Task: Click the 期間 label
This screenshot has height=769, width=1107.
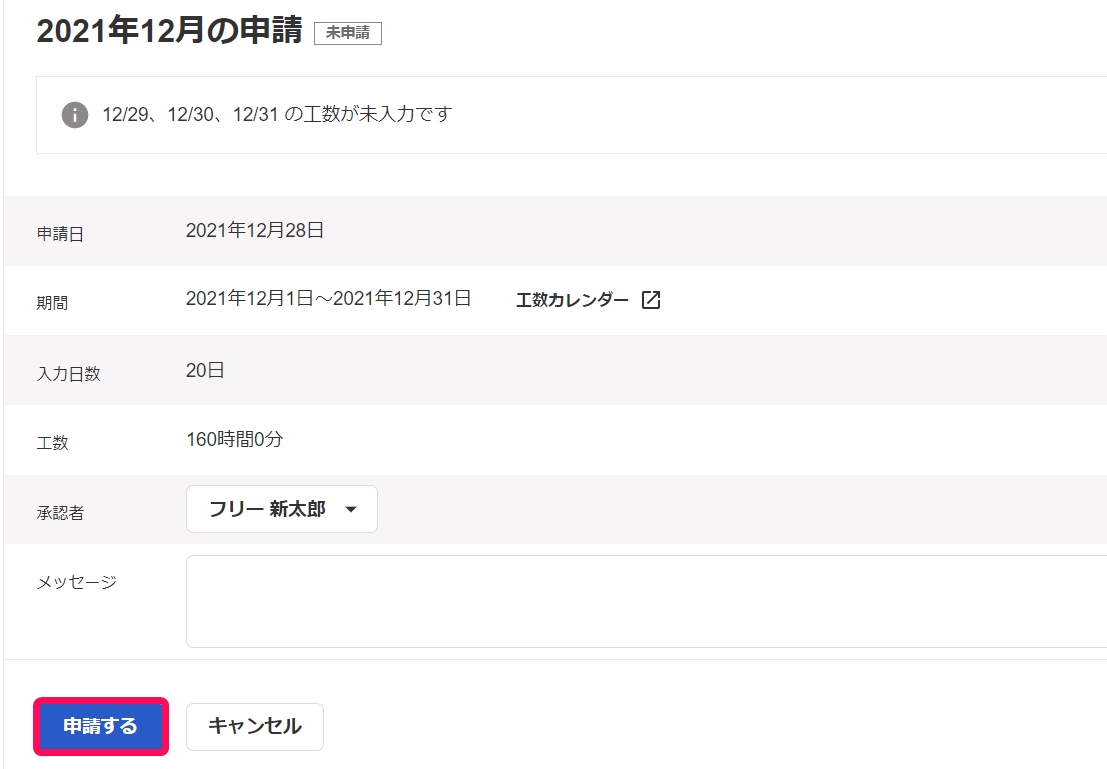Action: coord(52,303)
